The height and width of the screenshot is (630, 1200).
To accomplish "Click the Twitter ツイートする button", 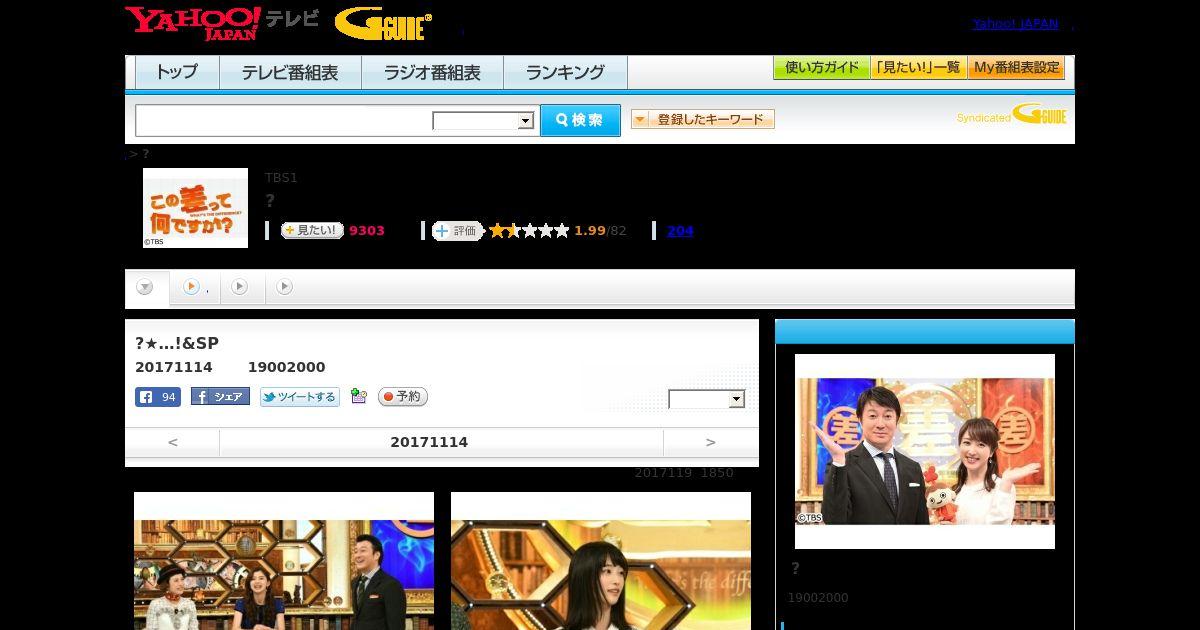I will coord(300,397).
